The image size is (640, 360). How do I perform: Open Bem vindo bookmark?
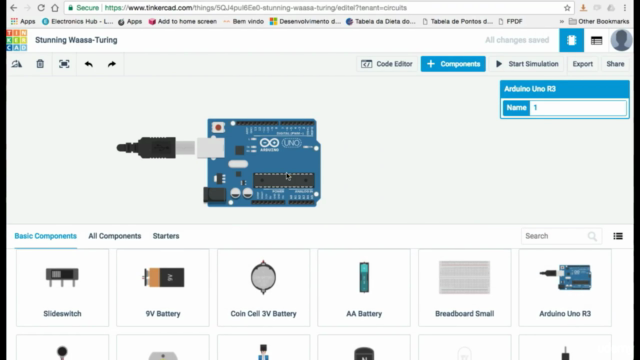(244, 21)
